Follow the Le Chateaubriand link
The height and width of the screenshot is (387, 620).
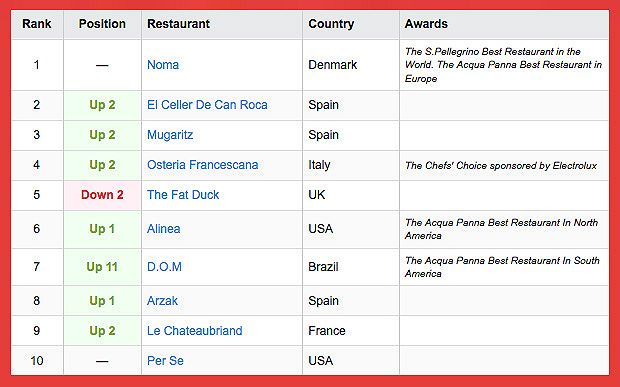click(195, 331)
